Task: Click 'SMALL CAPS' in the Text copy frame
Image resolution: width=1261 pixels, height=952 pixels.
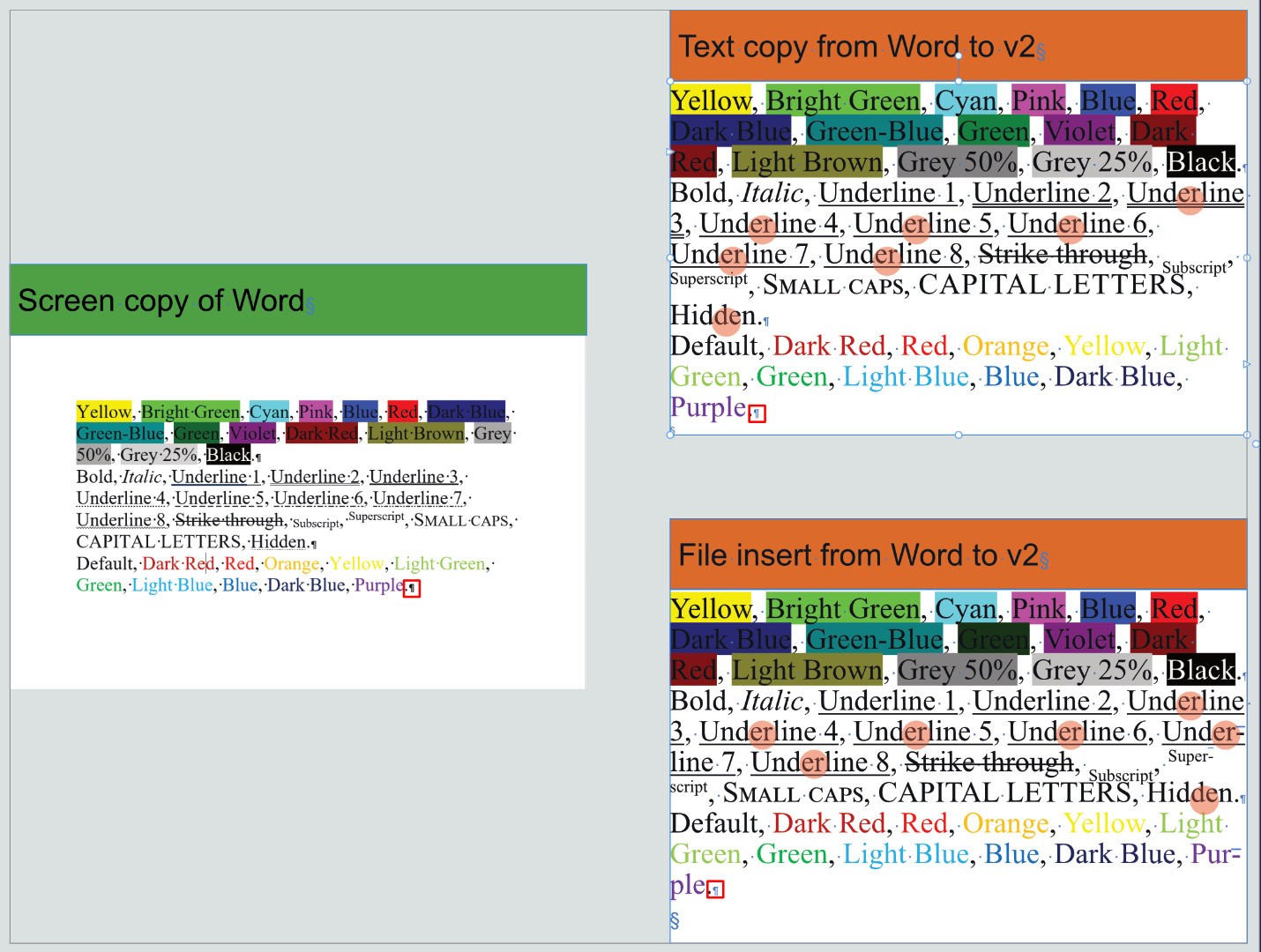Action: tap(833, 286)
